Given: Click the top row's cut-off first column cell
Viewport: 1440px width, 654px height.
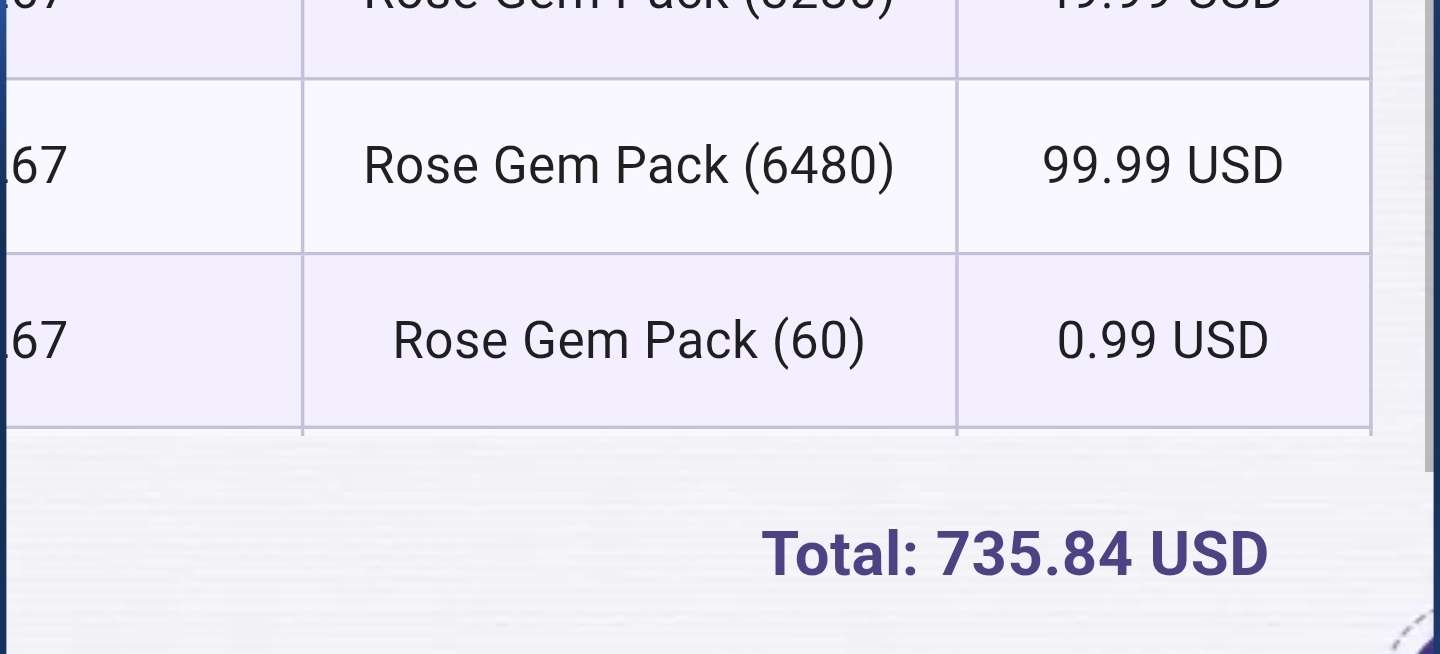Looking at the screenshot, I should click(x=153, y=38).
